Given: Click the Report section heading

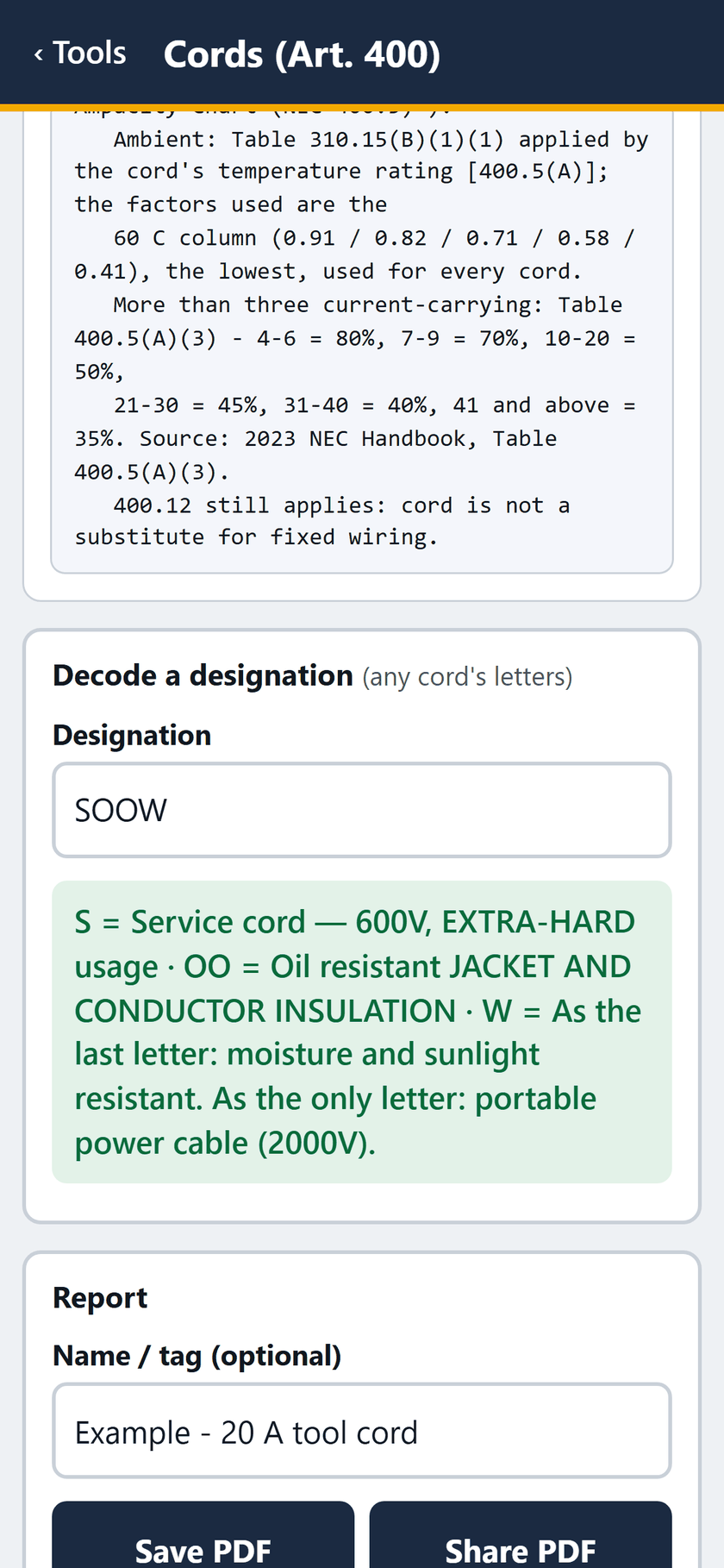Looking at the screenshot, I should [x=100, y=1298].
